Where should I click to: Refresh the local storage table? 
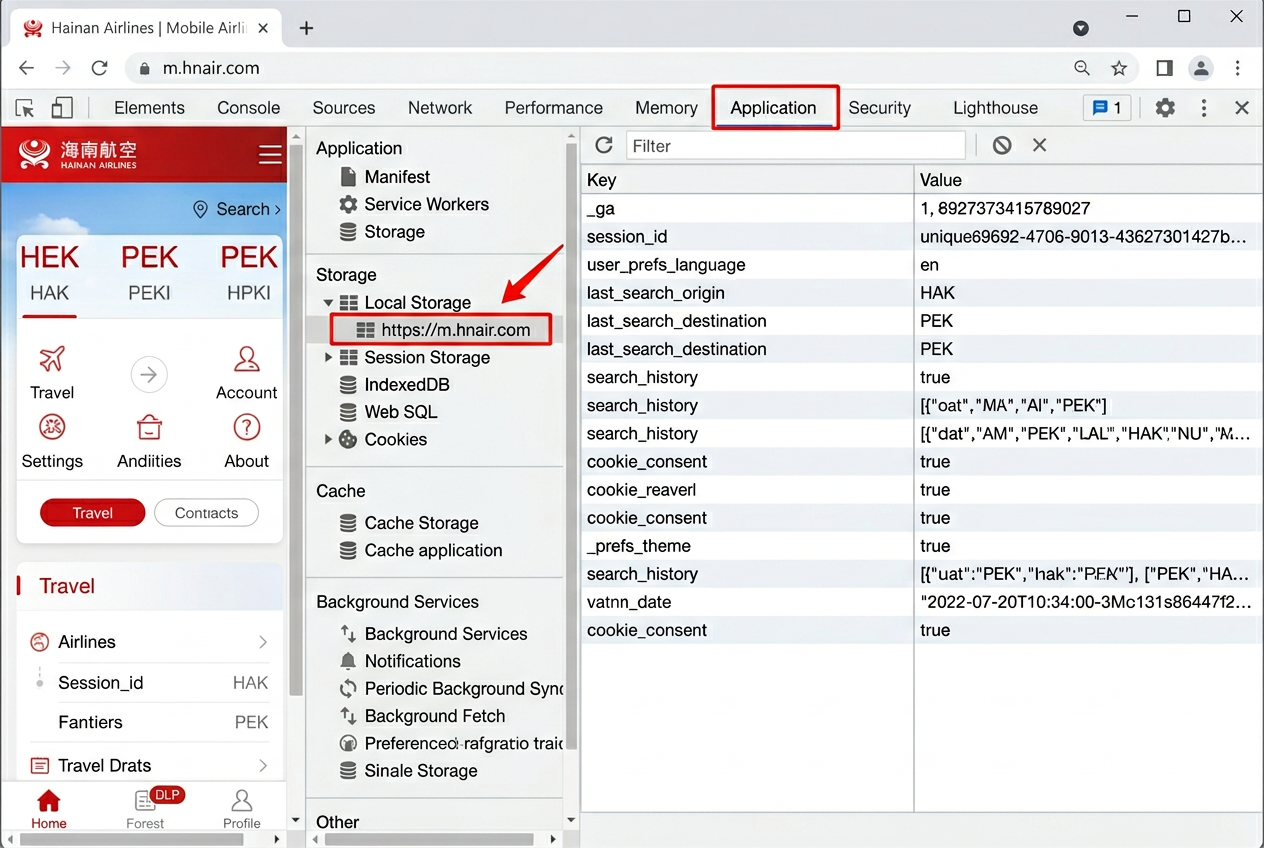point(603,145)
